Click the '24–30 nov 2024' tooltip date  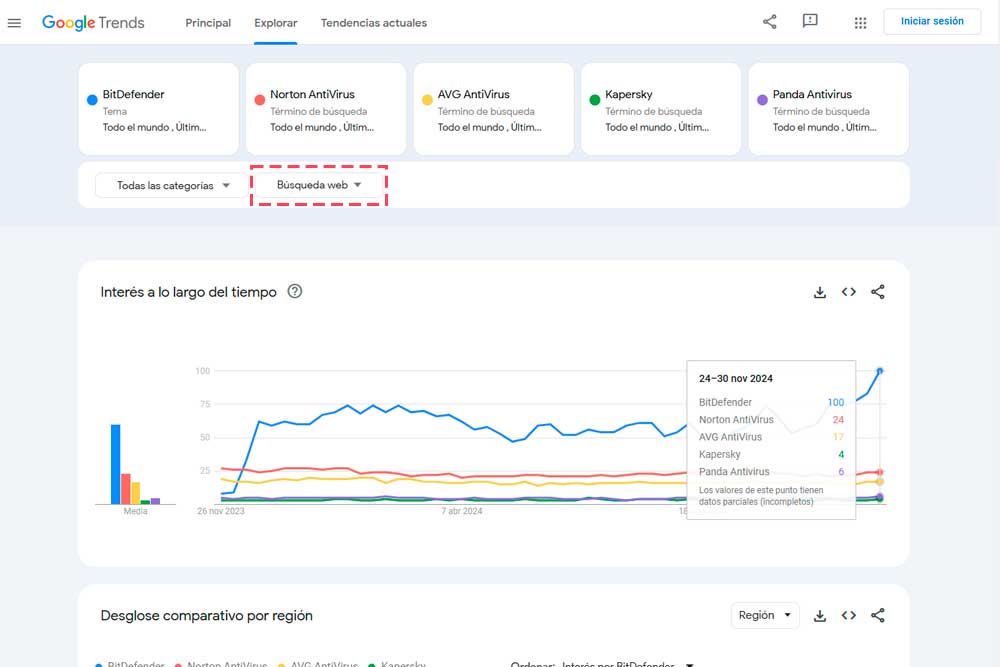coord(736,378)
